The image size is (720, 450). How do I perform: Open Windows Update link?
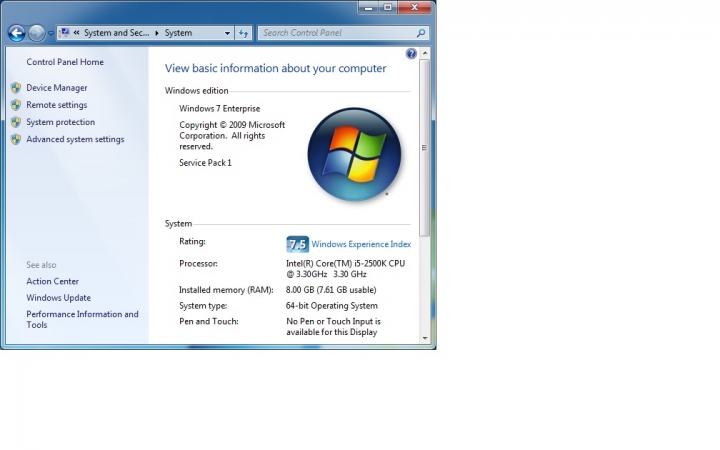(58, 298)
